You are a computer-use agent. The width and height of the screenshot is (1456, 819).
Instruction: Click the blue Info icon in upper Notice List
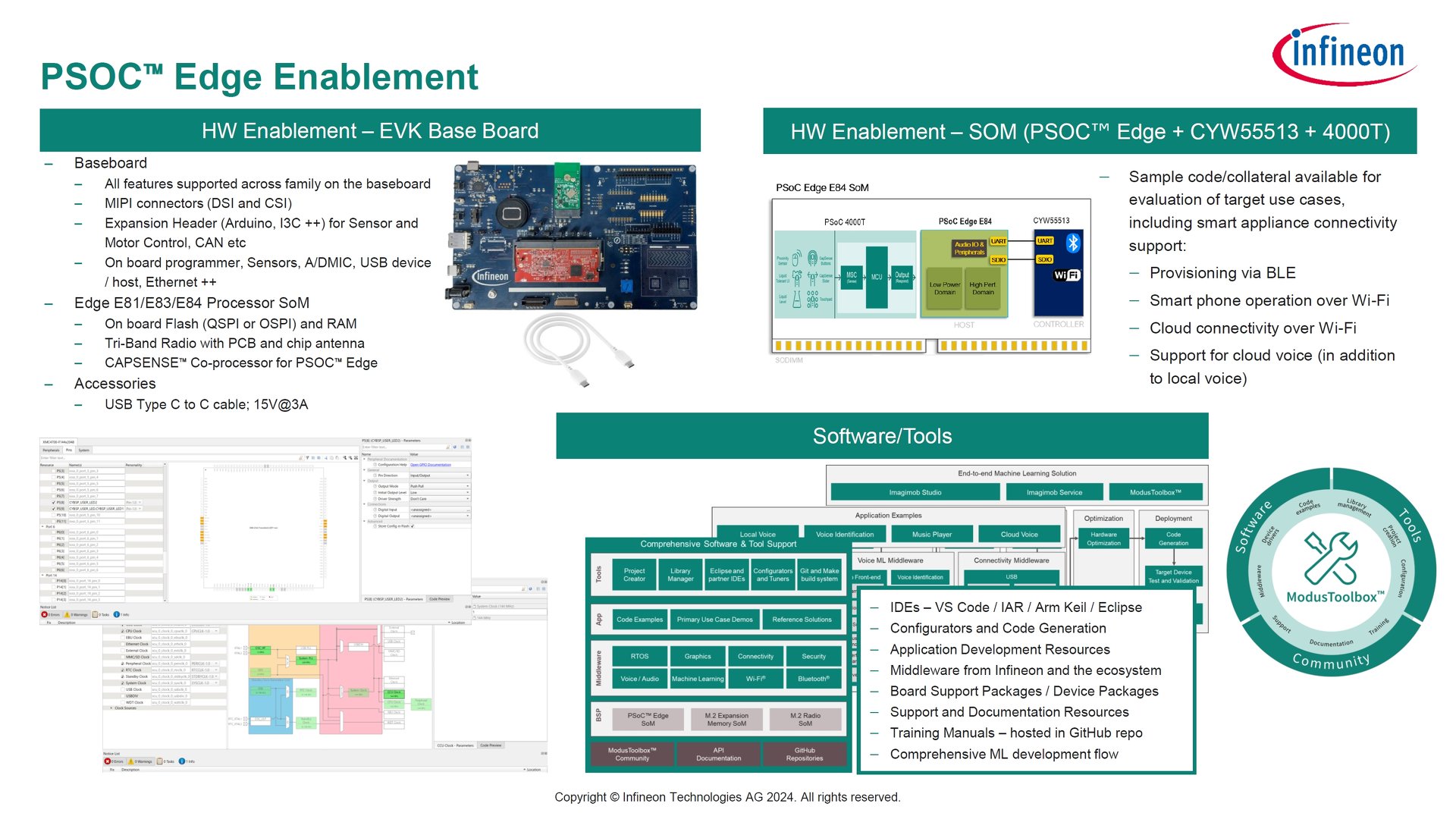click(x=116, y=614)
